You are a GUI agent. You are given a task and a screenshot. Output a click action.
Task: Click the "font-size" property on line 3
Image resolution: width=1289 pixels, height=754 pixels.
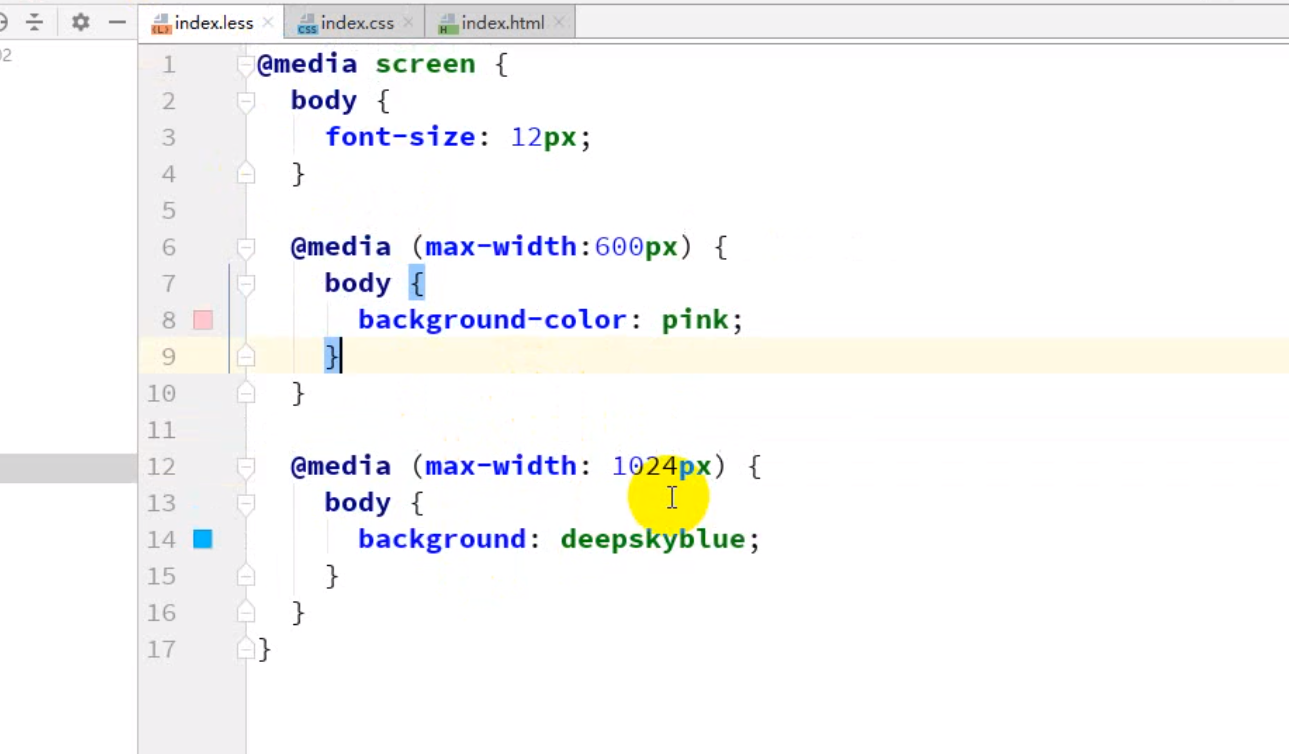pos(400,137)
